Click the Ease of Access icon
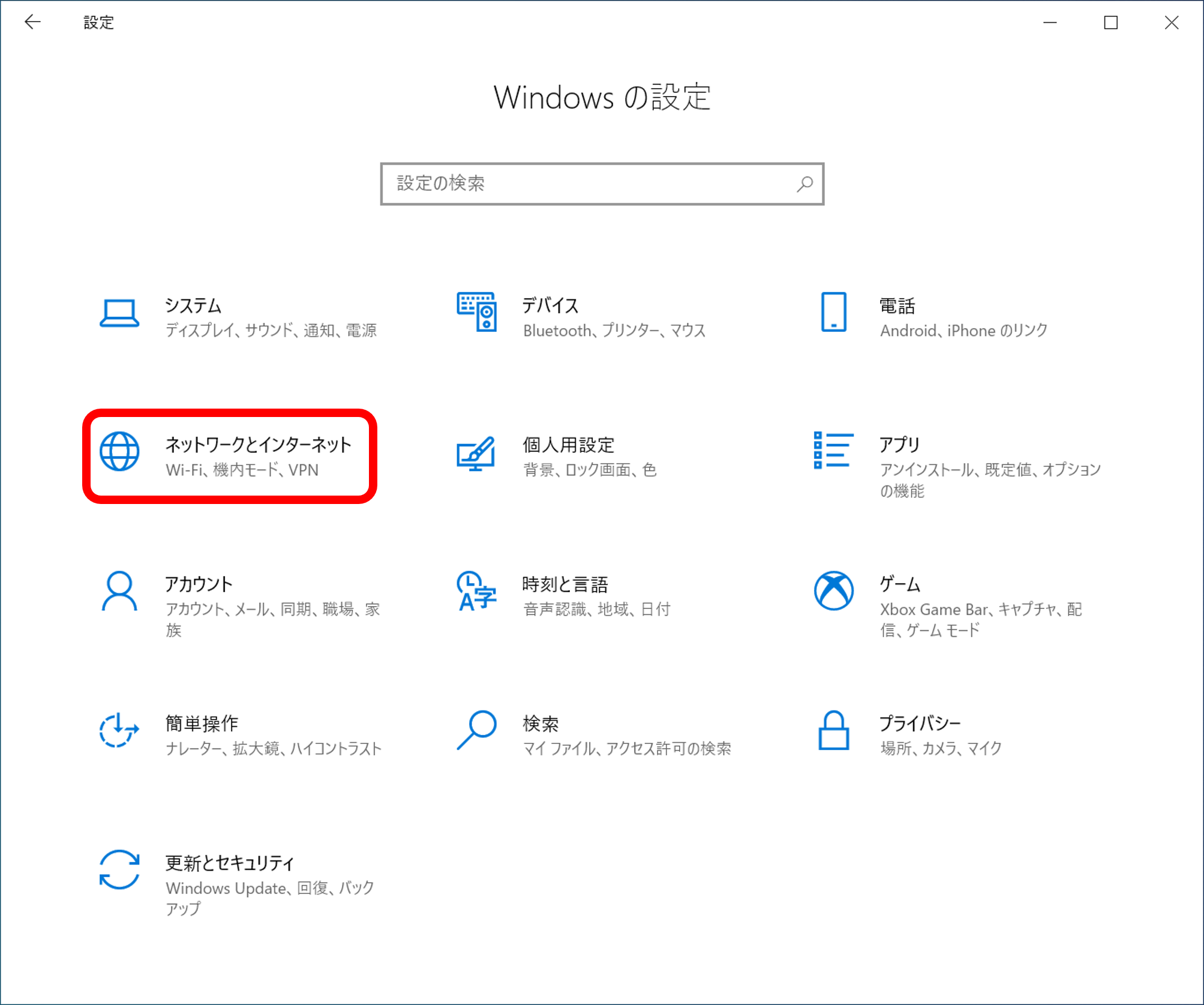 (x=119, y=730)
